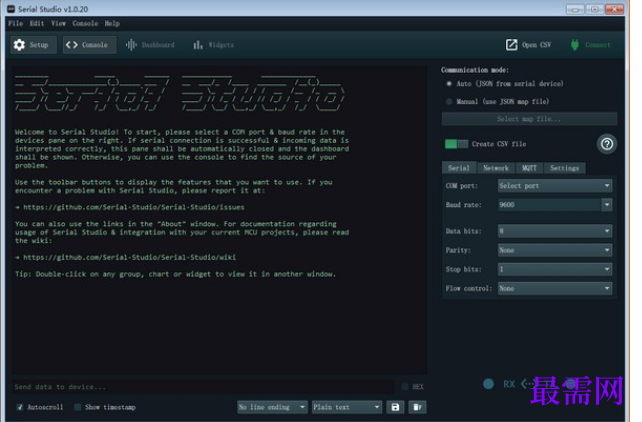
Task: Open the No line ending dropdown
Action: pos(272,407)
